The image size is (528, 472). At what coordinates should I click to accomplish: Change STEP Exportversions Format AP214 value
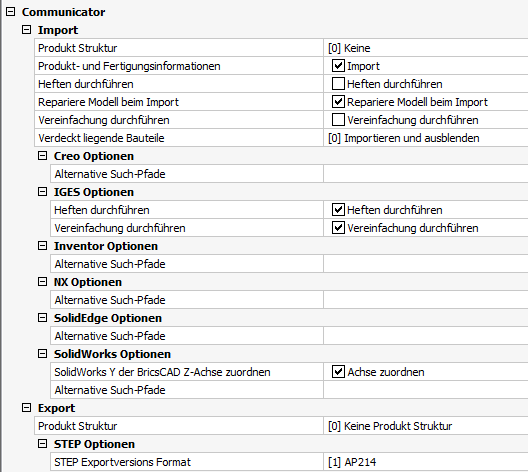426,462
